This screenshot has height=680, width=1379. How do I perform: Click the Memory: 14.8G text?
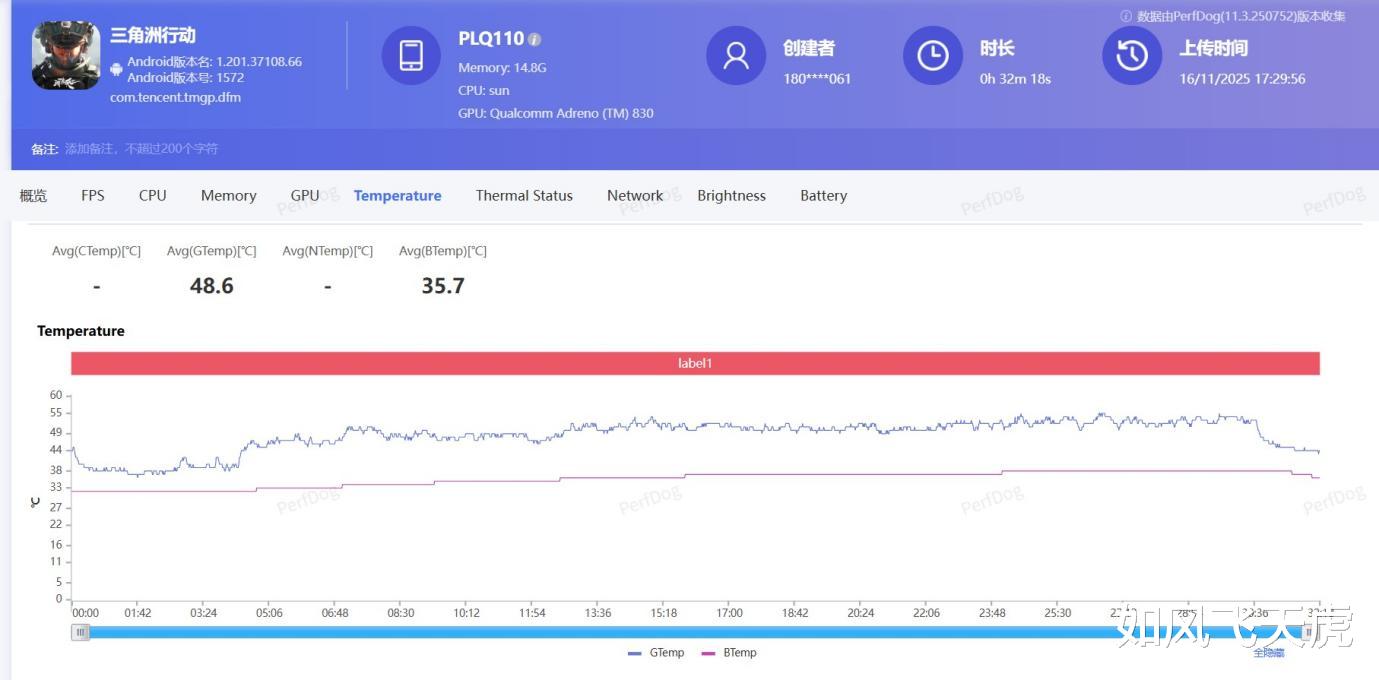point(502,68)
